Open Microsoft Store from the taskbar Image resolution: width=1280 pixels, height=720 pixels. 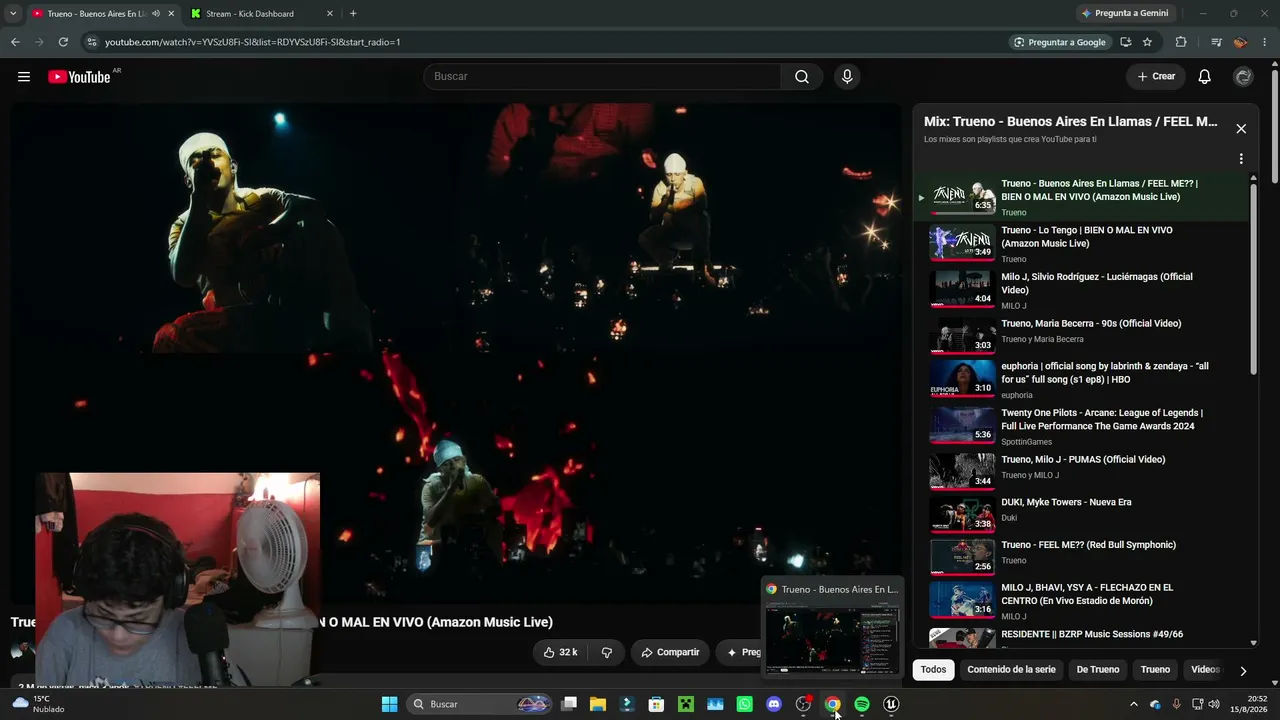click(657, 705)
